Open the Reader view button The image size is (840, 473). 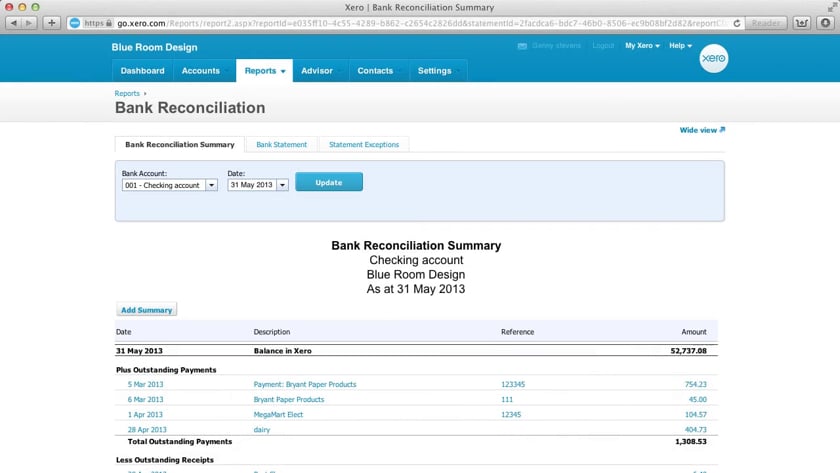click(766, 23)
